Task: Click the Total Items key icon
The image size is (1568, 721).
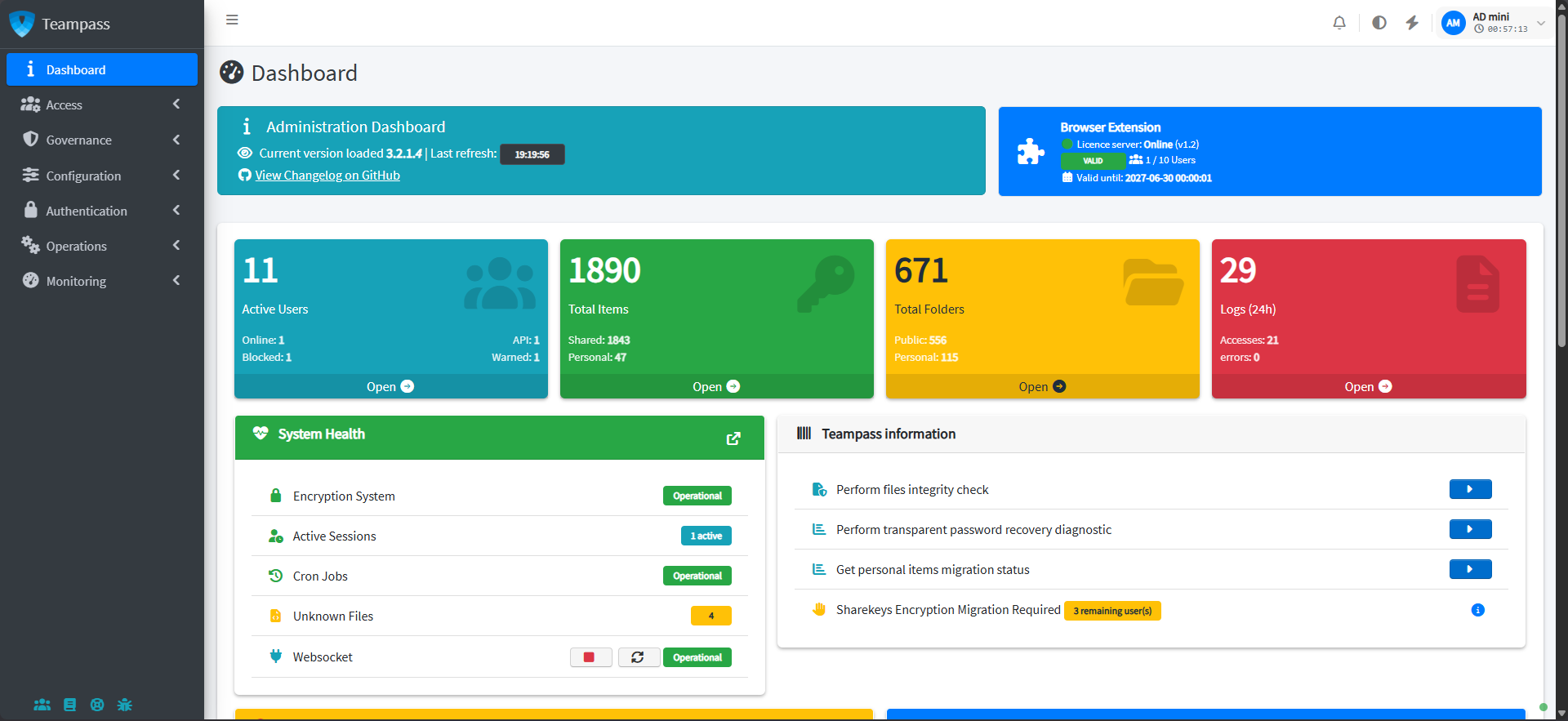Action: 826,283
